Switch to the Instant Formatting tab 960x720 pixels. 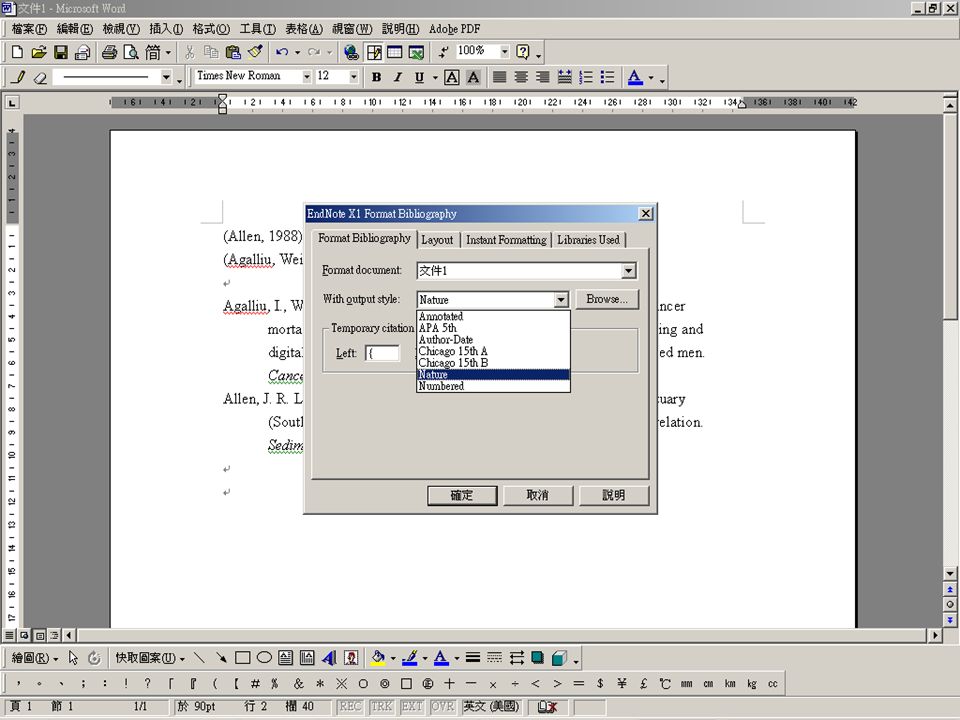pos(506,240)
